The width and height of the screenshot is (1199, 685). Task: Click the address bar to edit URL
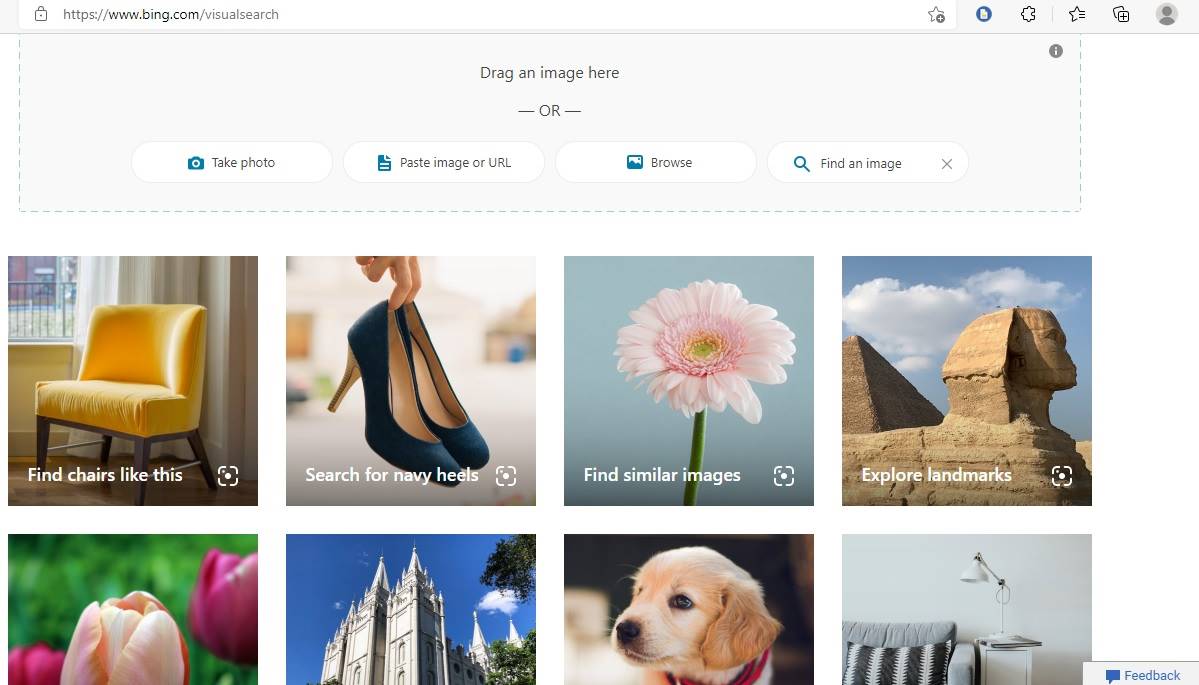pos(300,14)
